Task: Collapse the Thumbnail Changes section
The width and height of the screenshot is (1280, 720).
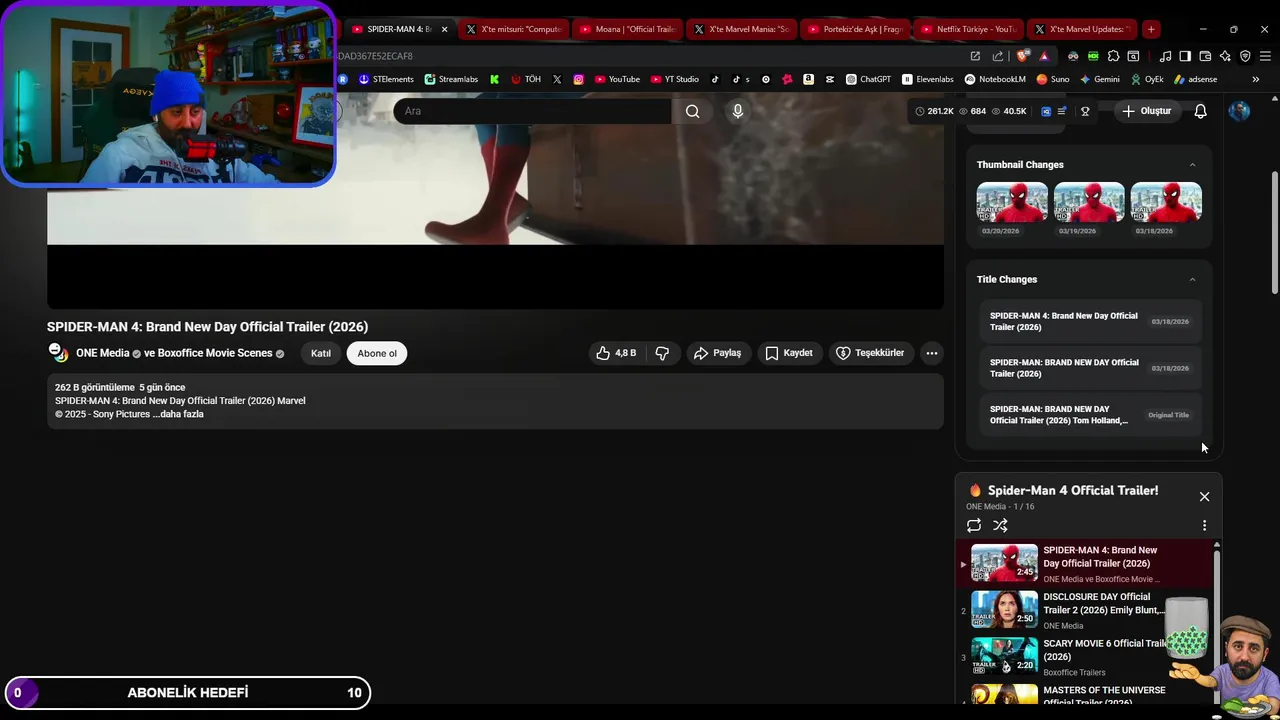Action: point(1192,165)
